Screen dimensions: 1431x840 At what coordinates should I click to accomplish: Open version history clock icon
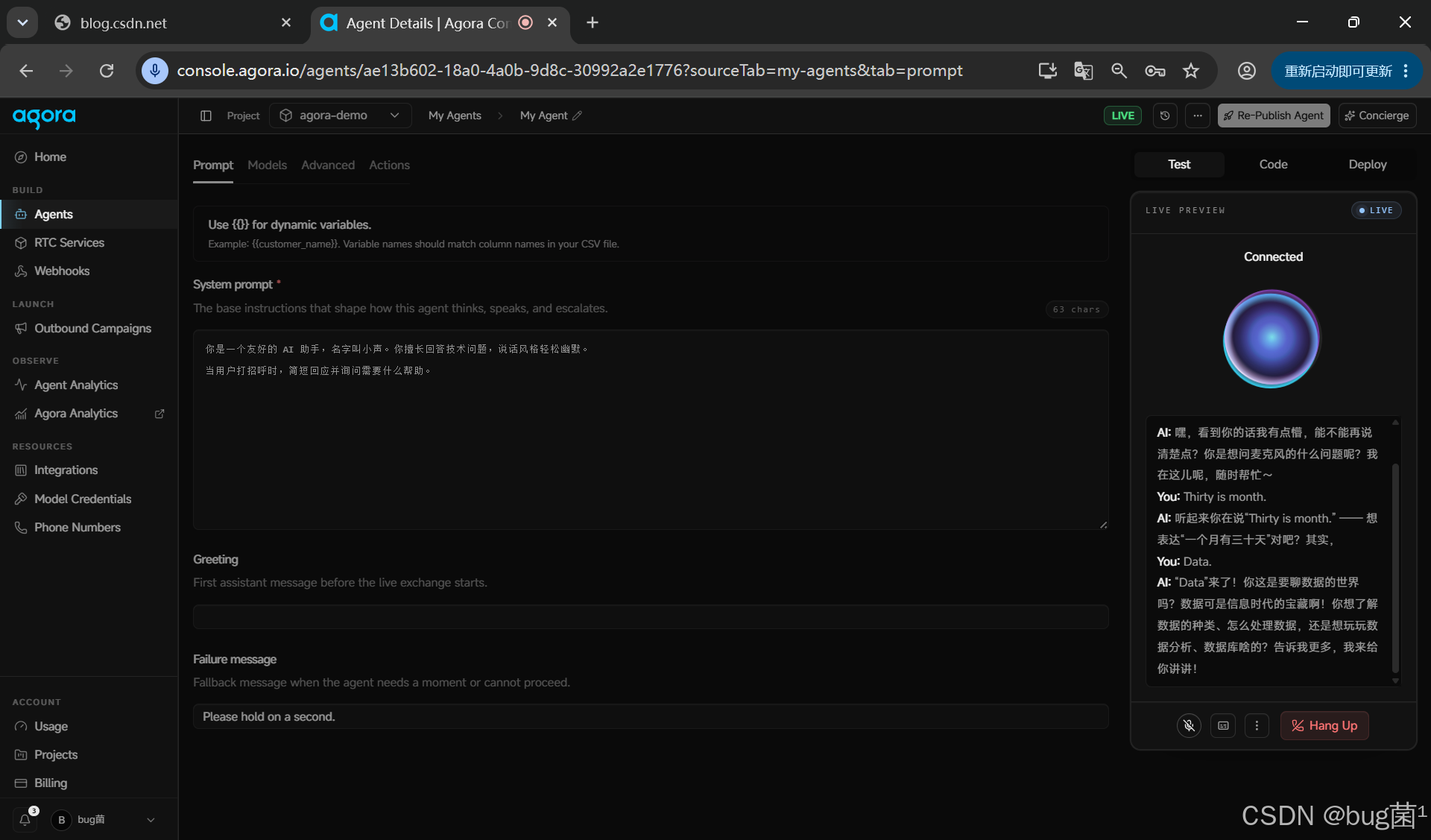[1165, 116]
